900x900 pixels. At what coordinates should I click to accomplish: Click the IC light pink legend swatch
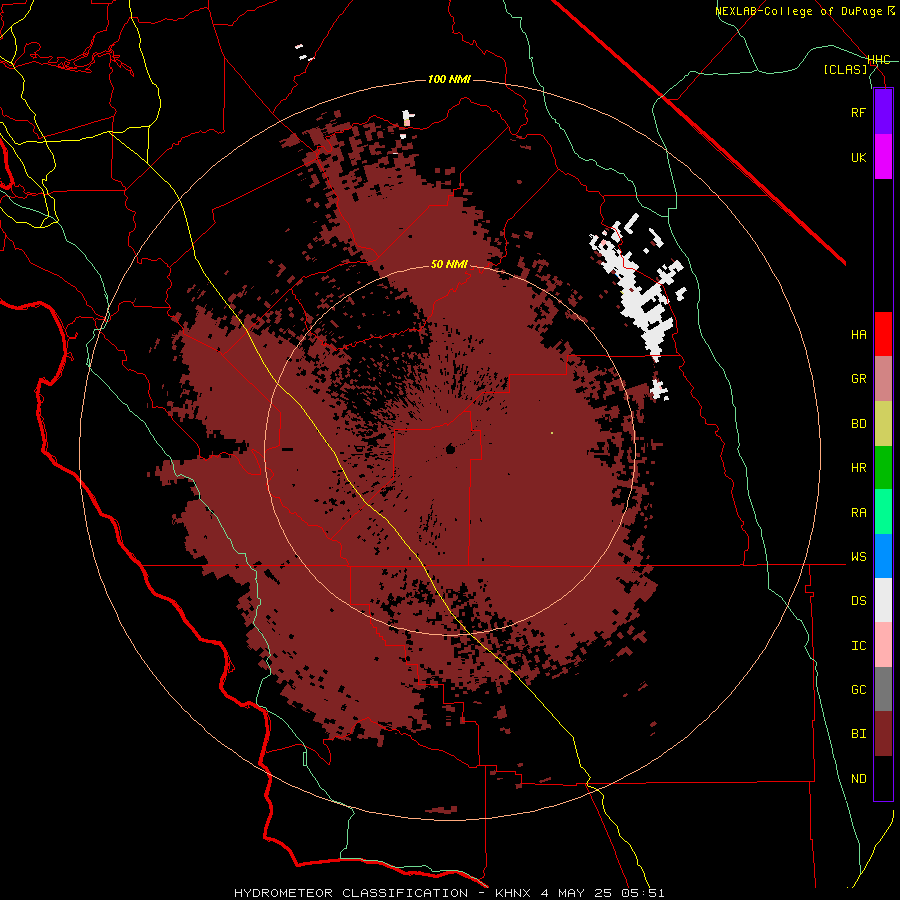[x=883, y=645]
